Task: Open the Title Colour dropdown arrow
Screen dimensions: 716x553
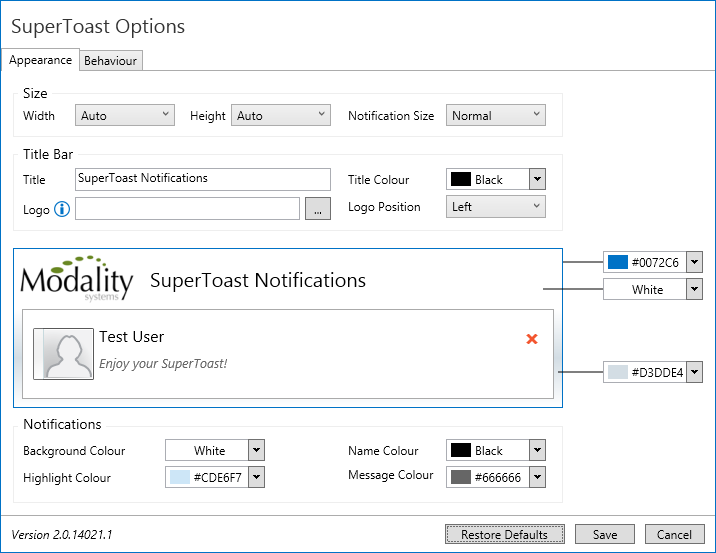Action: (x=537, y=179)
